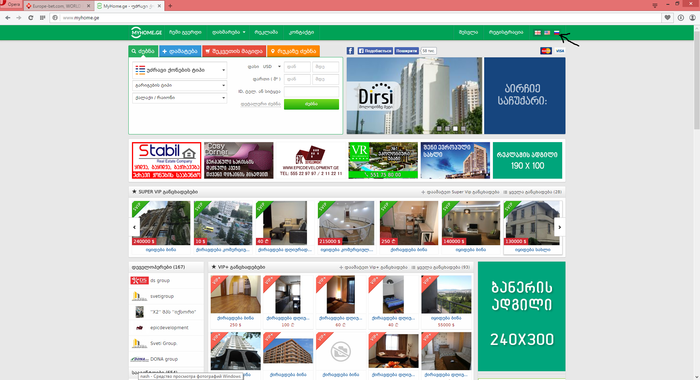Open the 'ds group' developer entry
The width and height of the screenshot is (700, 380).
click(166, 280)
